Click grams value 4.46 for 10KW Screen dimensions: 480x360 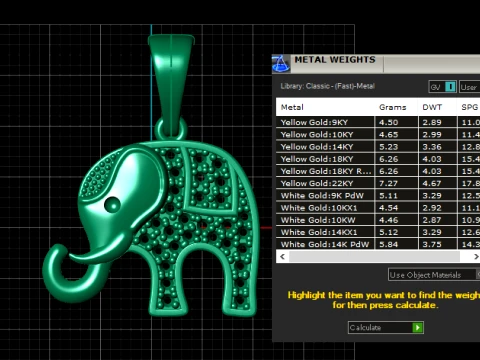388,220
